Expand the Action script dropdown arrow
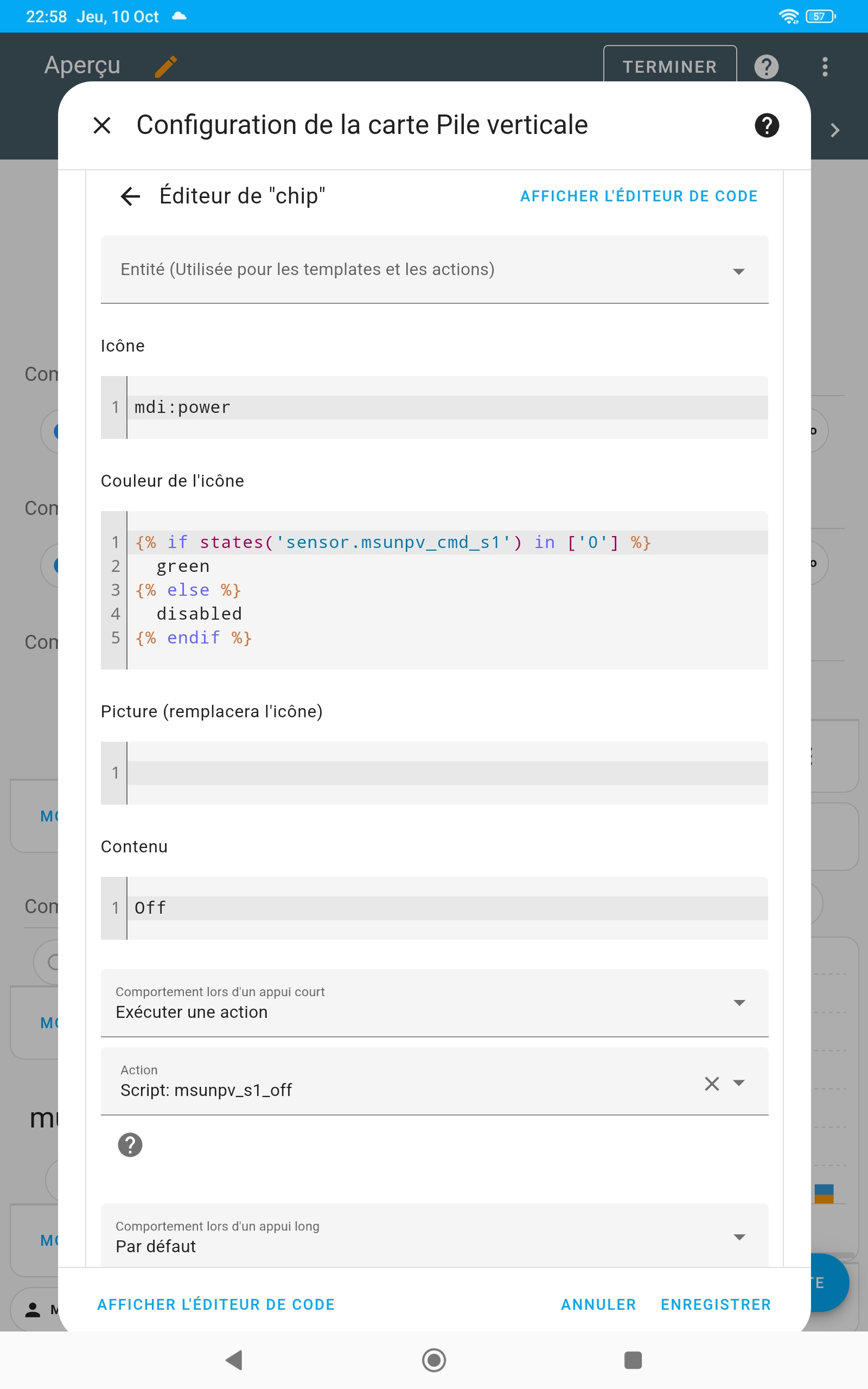 (x=739, y=1083)
